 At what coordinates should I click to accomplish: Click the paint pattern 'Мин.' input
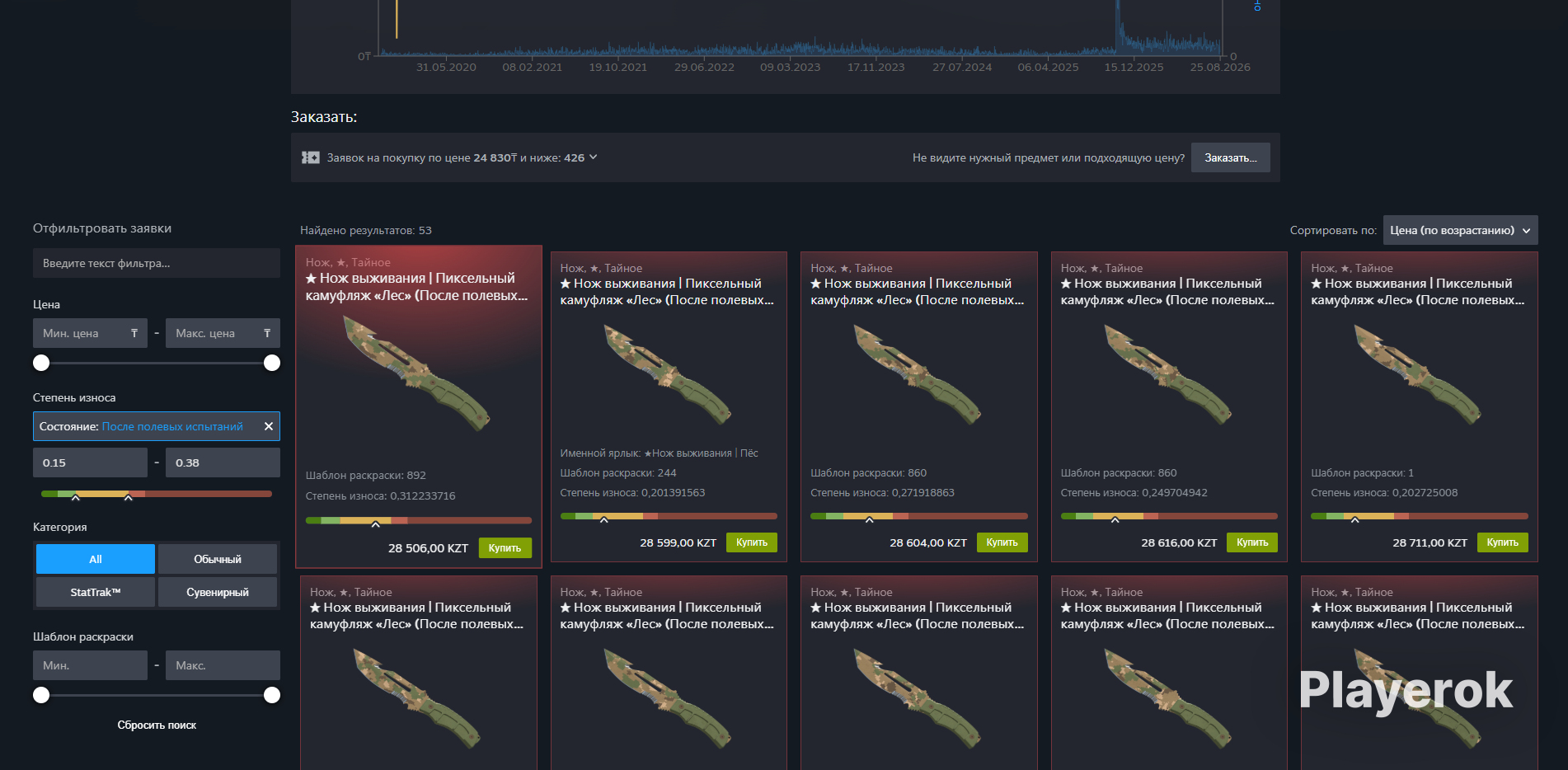tap(90, 665)
